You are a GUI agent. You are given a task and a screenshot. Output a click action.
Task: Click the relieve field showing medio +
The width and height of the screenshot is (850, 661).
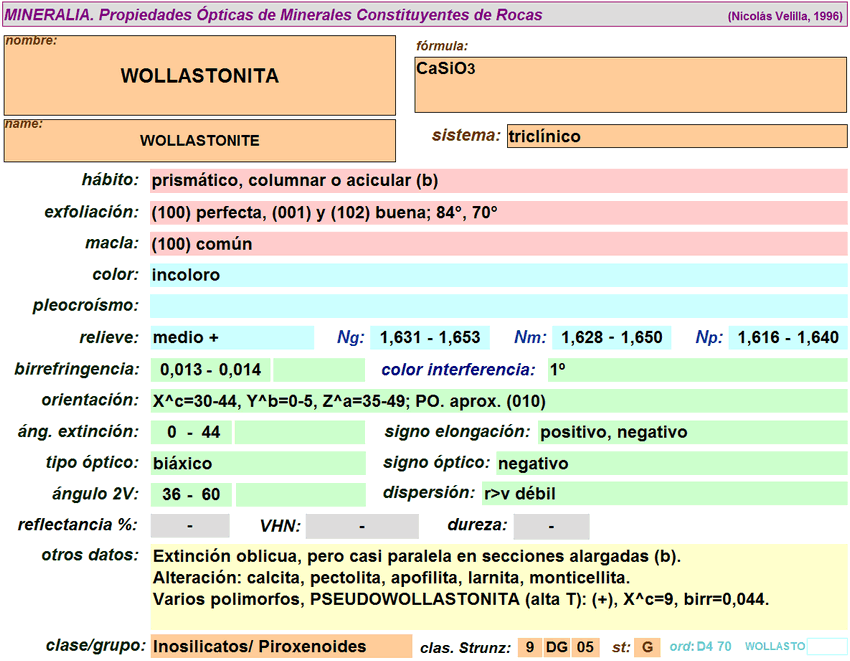tap(231, 338)
